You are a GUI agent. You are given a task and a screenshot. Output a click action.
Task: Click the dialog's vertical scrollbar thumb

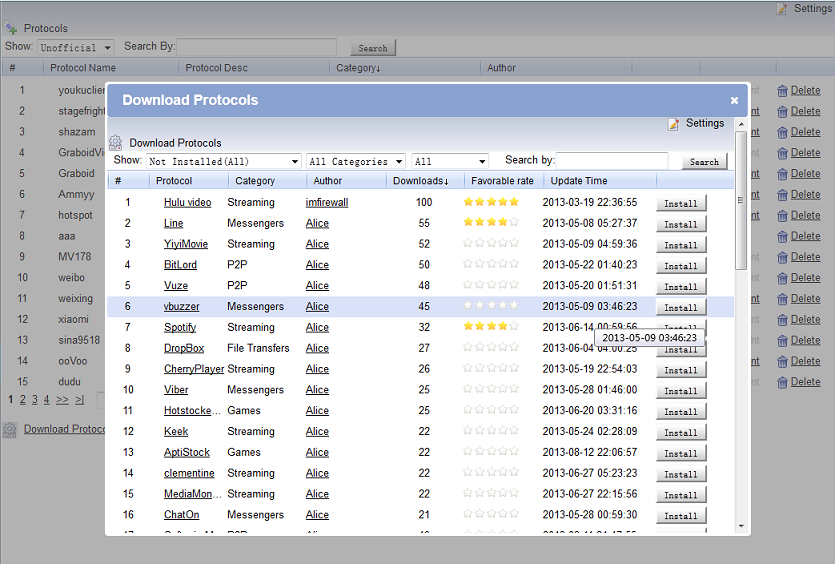740,201
